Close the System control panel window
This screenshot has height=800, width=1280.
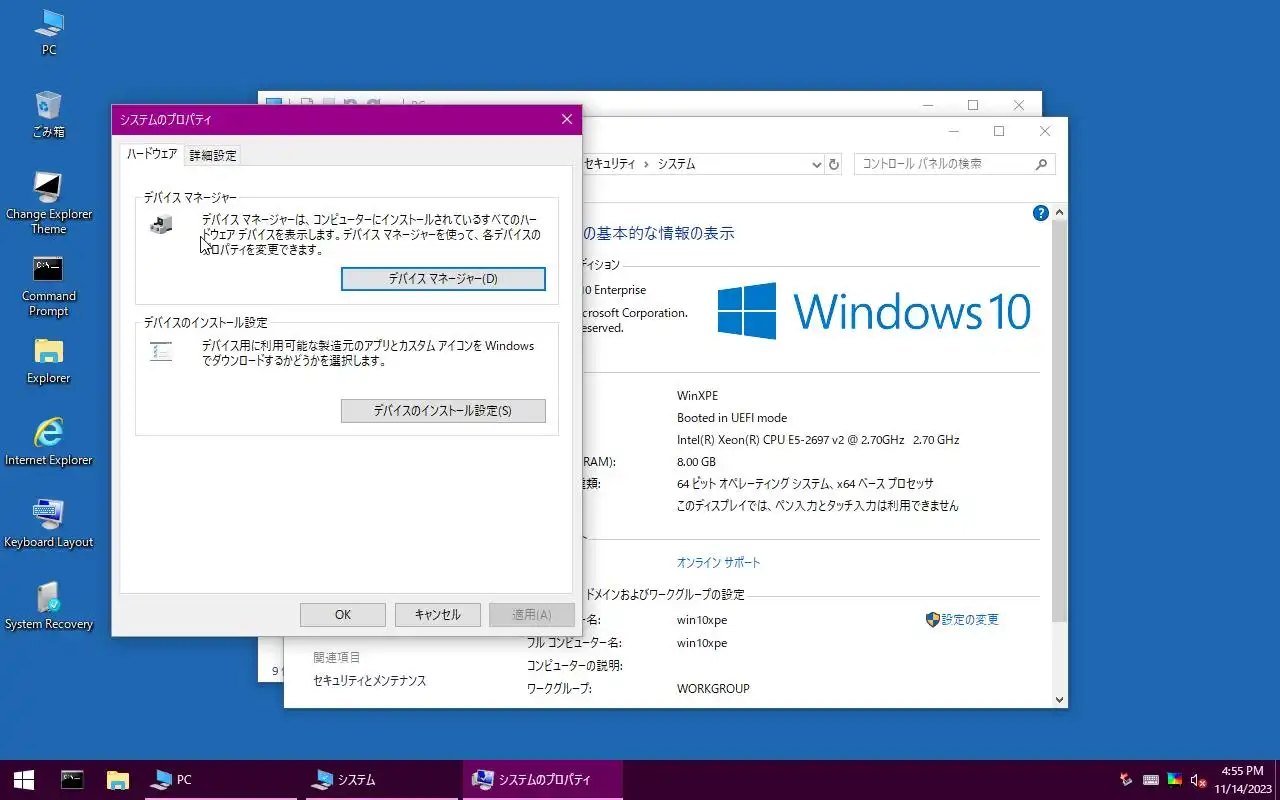(1045, 131)
